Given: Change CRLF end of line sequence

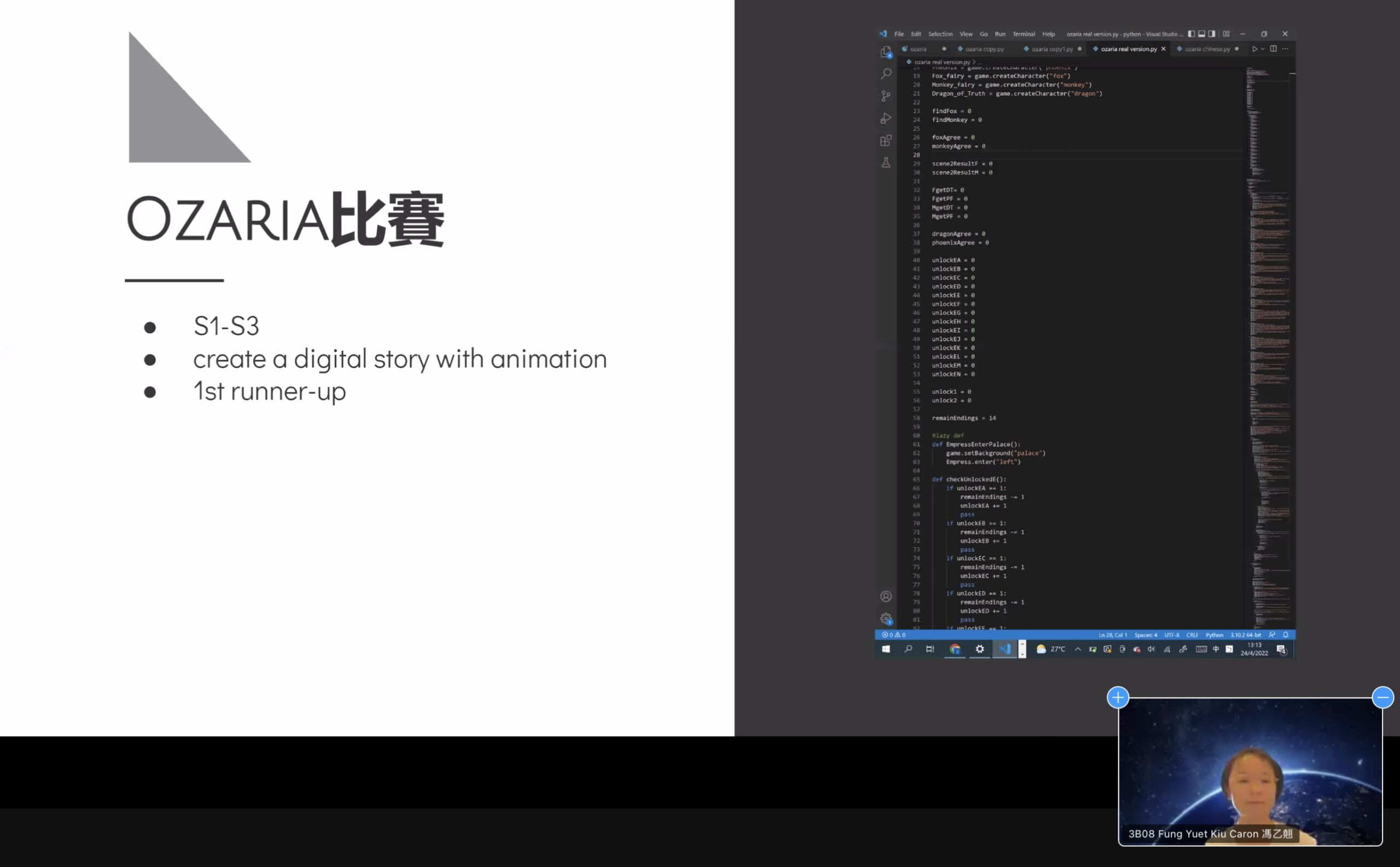Looking at the screenshot, I should coord(1193,635).
